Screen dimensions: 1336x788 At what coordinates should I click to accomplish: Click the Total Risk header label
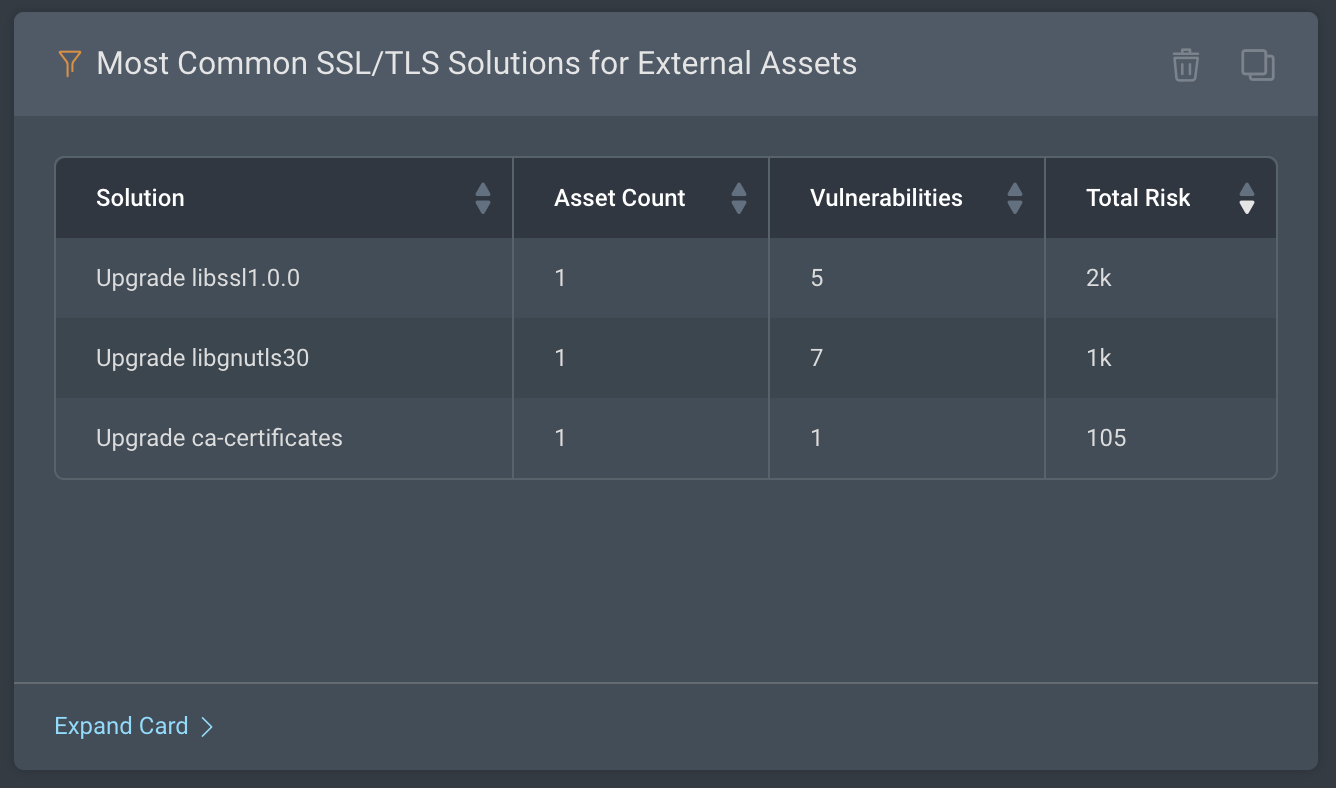click(x=1138, y=198)
